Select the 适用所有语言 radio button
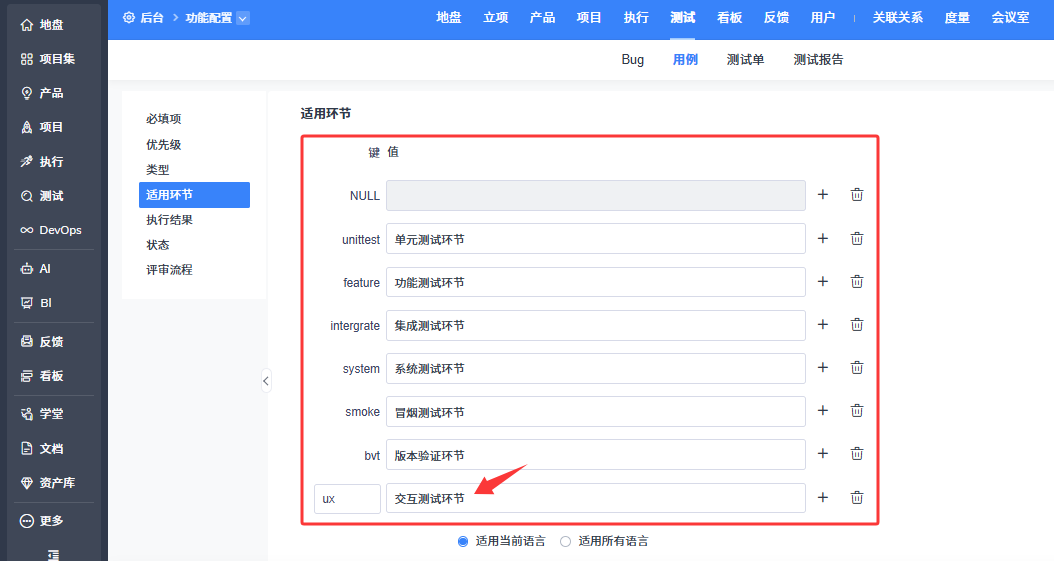This screenshot has width=1054, height=561. click(x=566, y=541)
